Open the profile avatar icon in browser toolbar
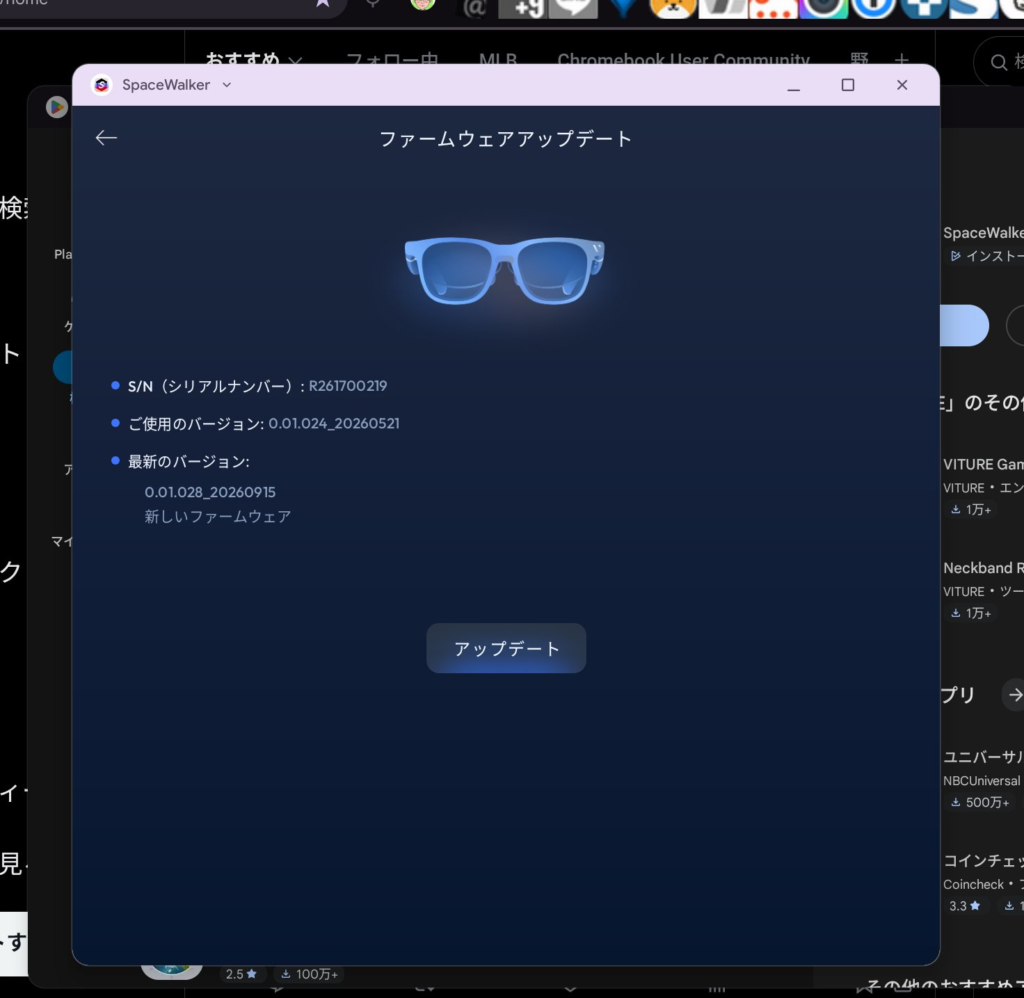 coord(423,4)
